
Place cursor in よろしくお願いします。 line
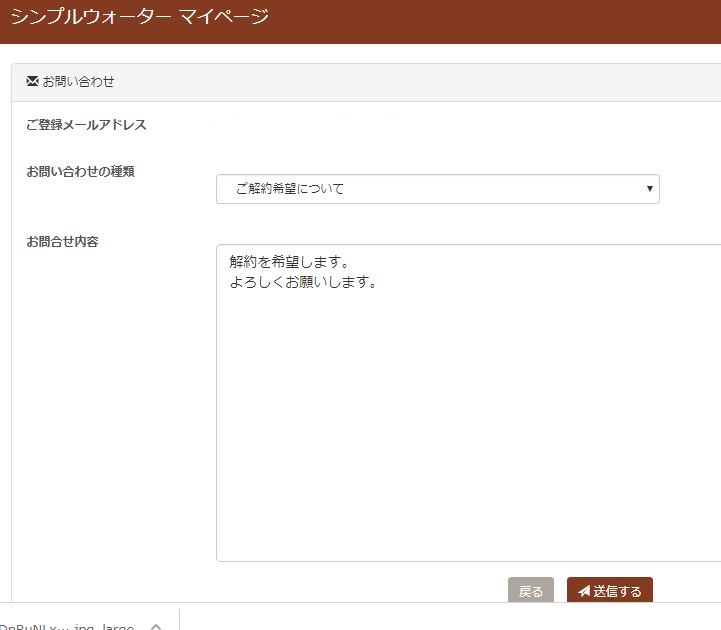click(302, 282)
